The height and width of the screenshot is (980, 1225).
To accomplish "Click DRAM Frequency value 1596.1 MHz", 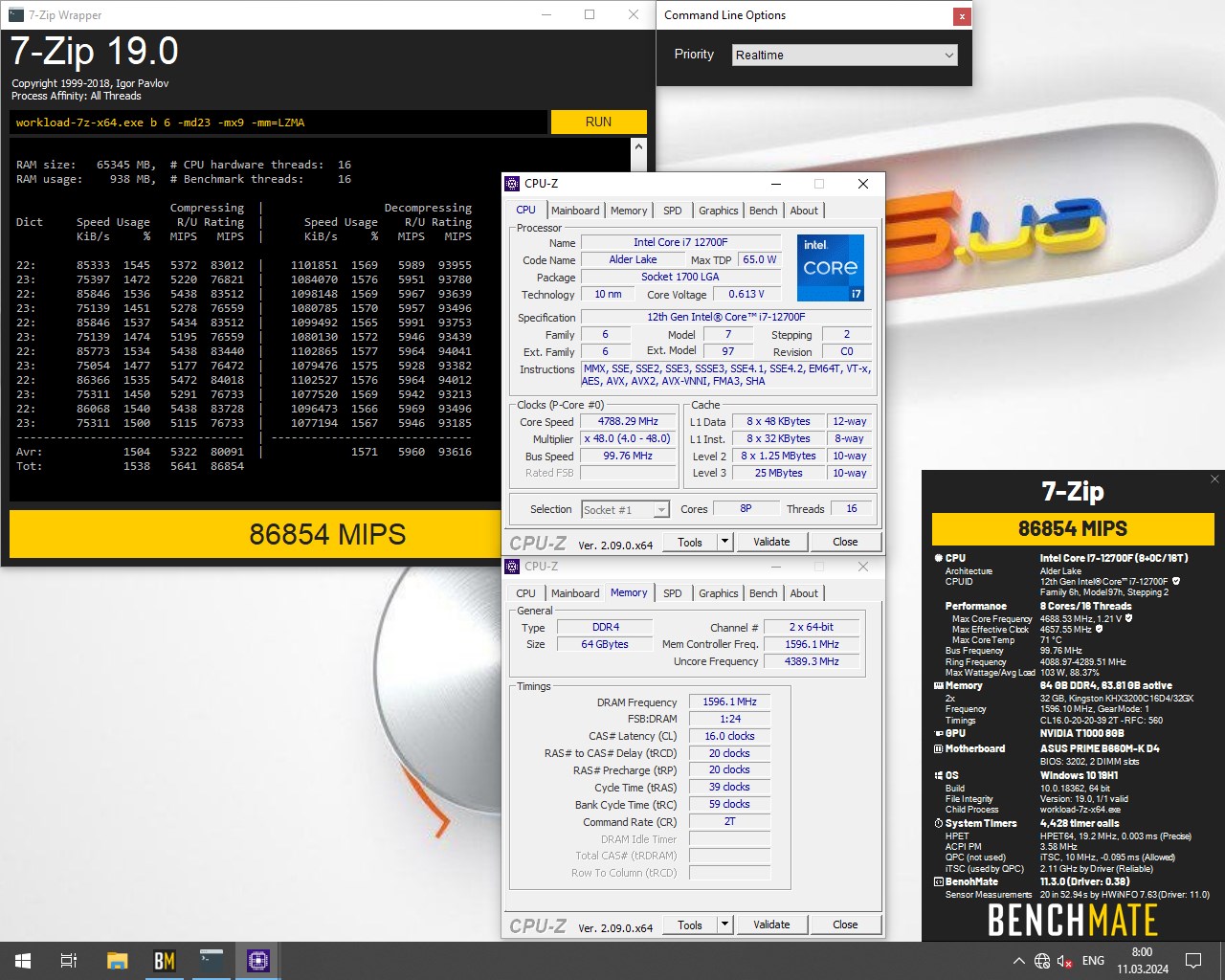I will tap(729, 702).
